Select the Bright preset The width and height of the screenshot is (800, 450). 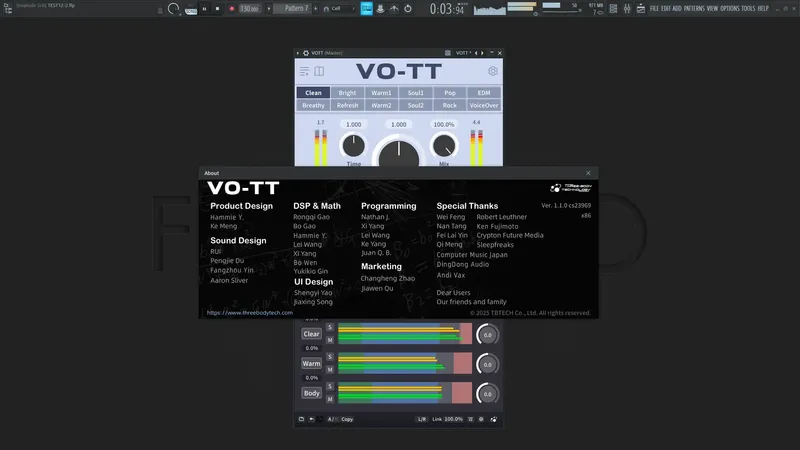[x=347, y=93]
